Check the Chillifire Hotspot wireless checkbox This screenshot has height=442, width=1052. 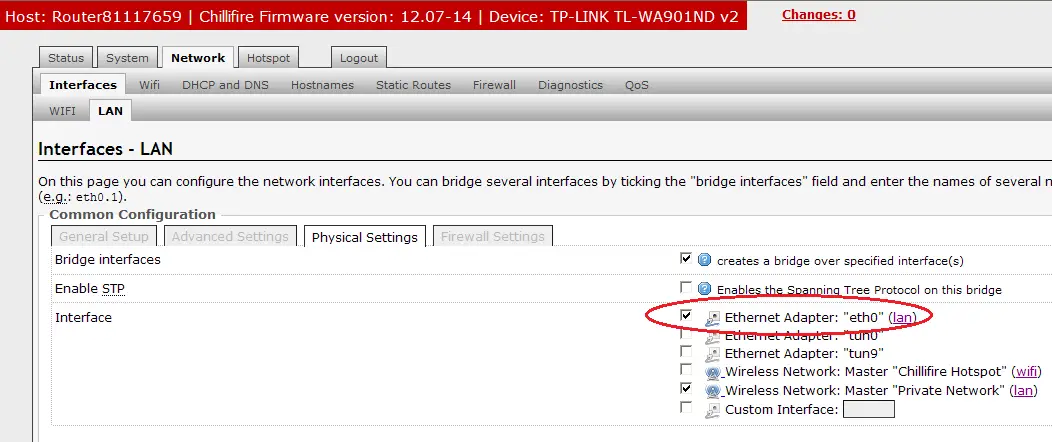pyautogui.click(x=685, y=370)
